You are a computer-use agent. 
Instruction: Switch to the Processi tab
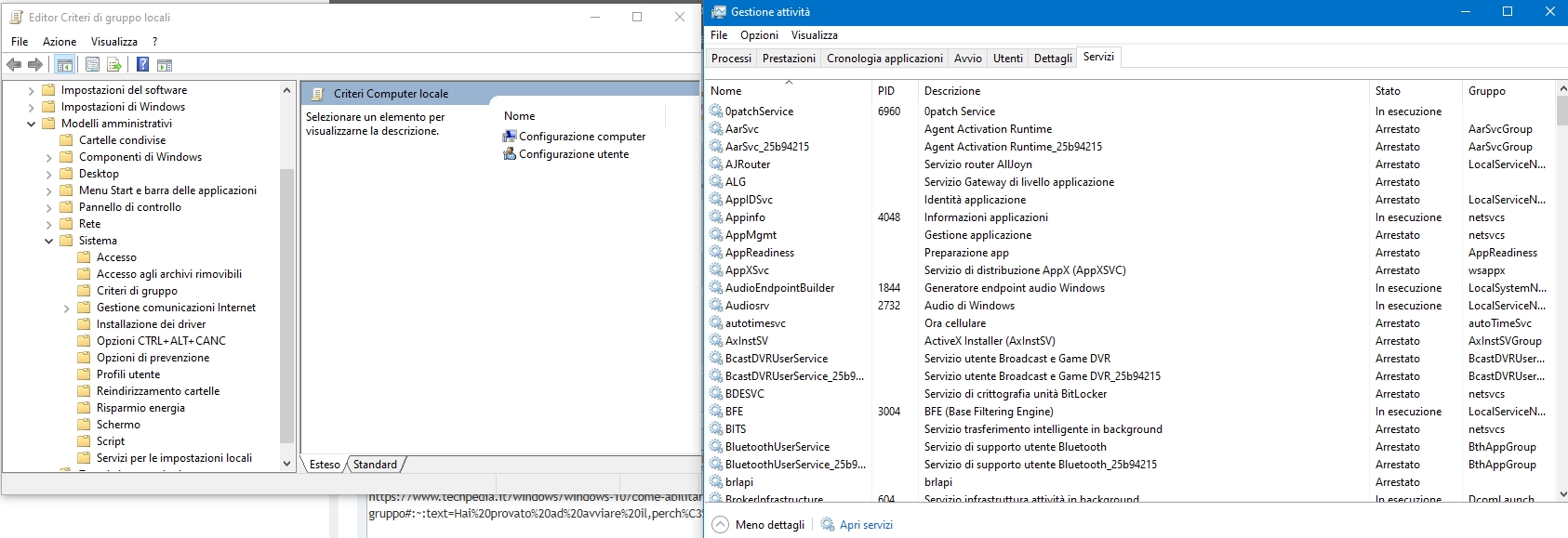point(731,59)
